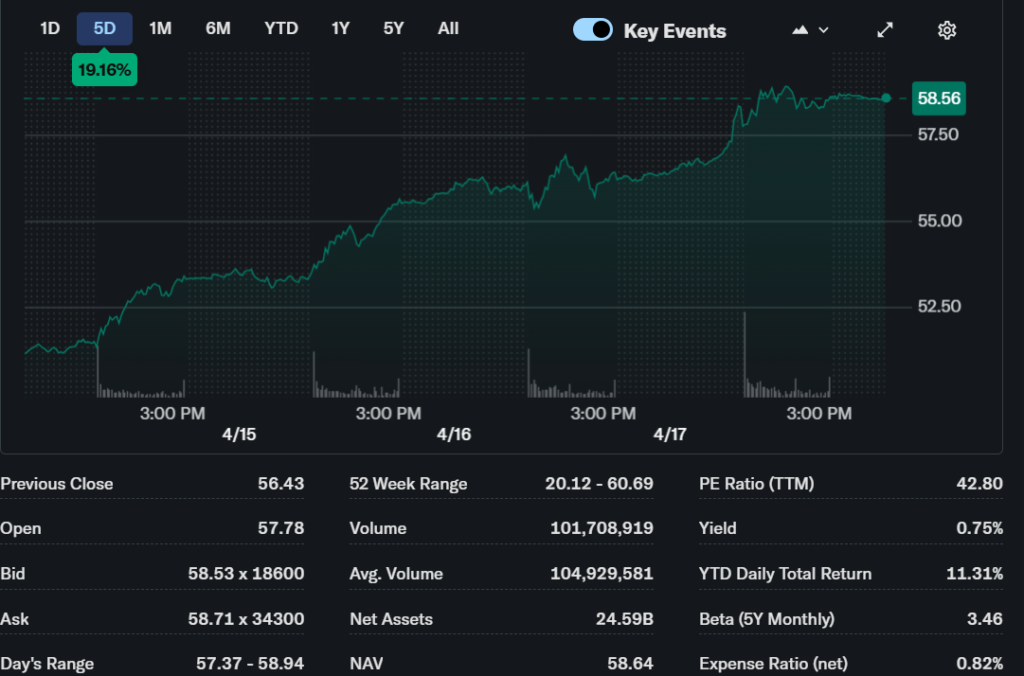
Task: Click the Previous Close label
Action: [x=57, y=484]
